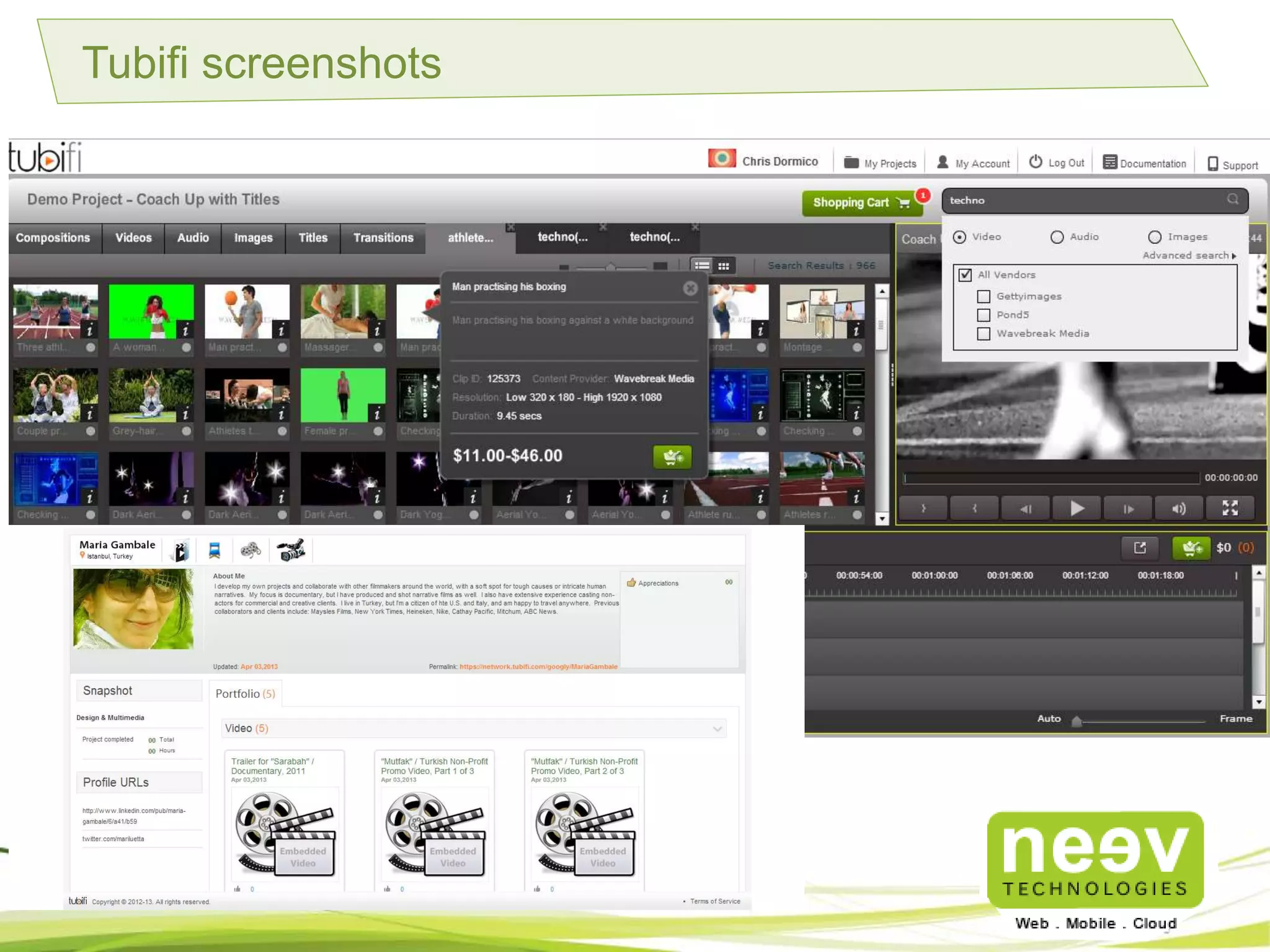The image size is (1270, 952).
Task: Open the Shopping Cart
Action: 862,203
